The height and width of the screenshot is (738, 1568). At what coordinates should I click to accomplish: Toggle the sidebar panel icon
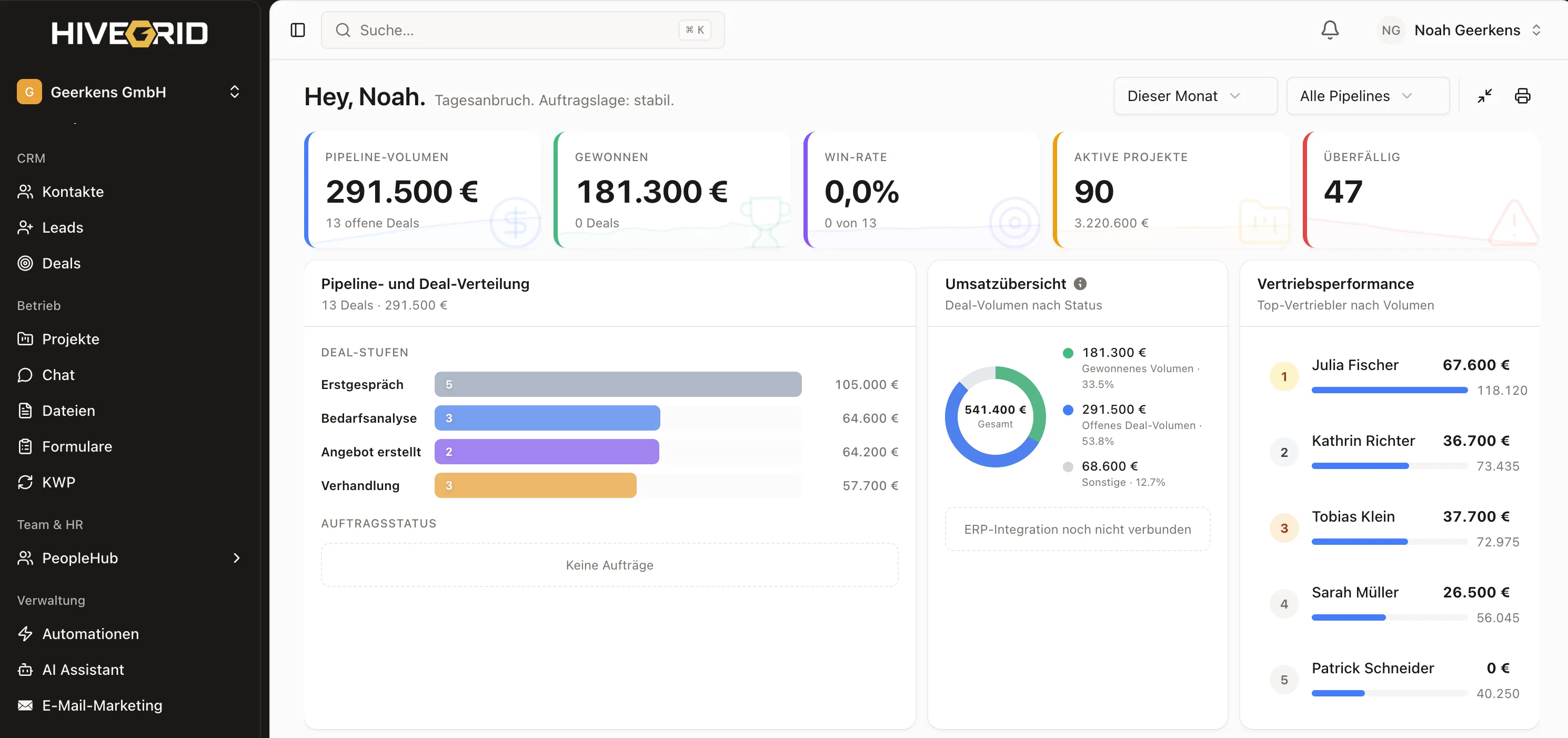298,30
